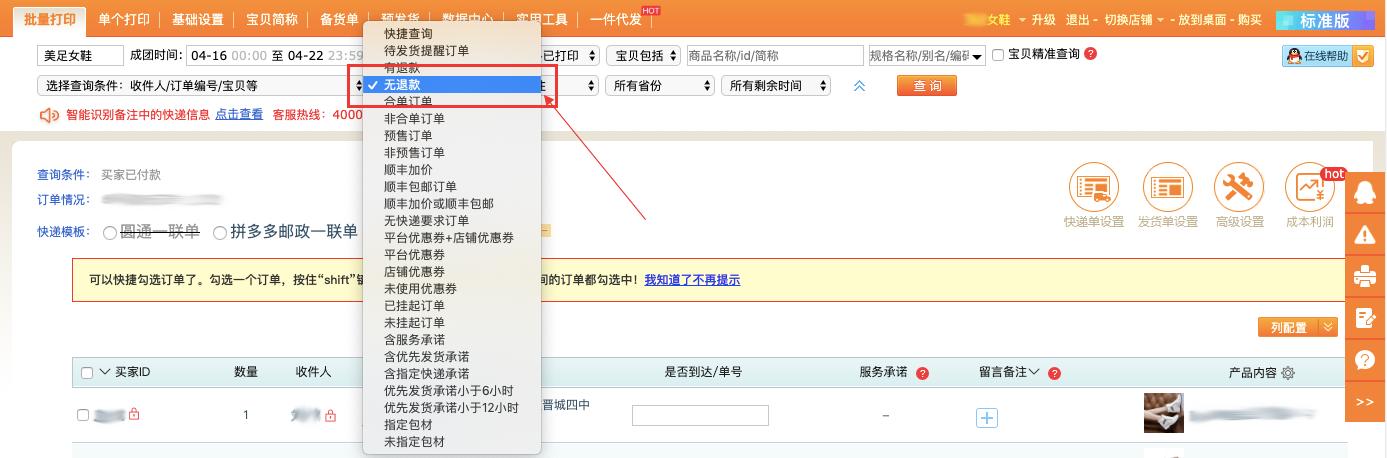Image resolution: width=1387 pixels, height=458 pixels.
Task: Click the red help icon beside 留言备注
Action: point(1054,373)
